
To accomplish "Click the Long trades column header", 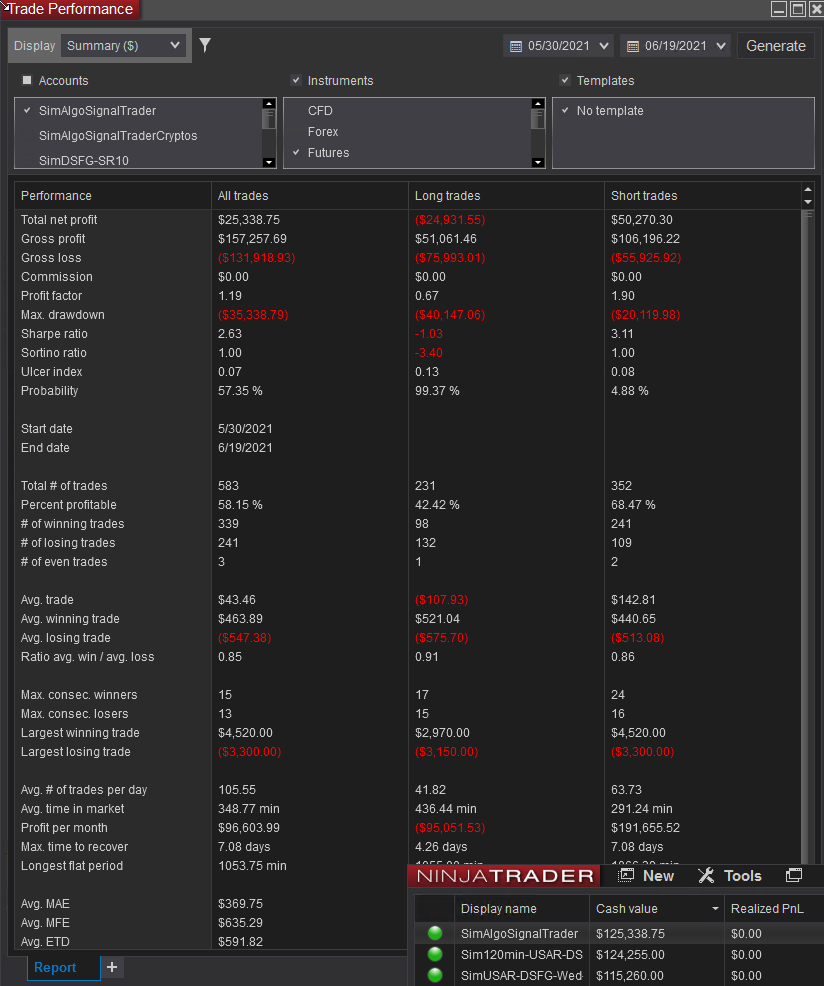I will coord(506,196).
